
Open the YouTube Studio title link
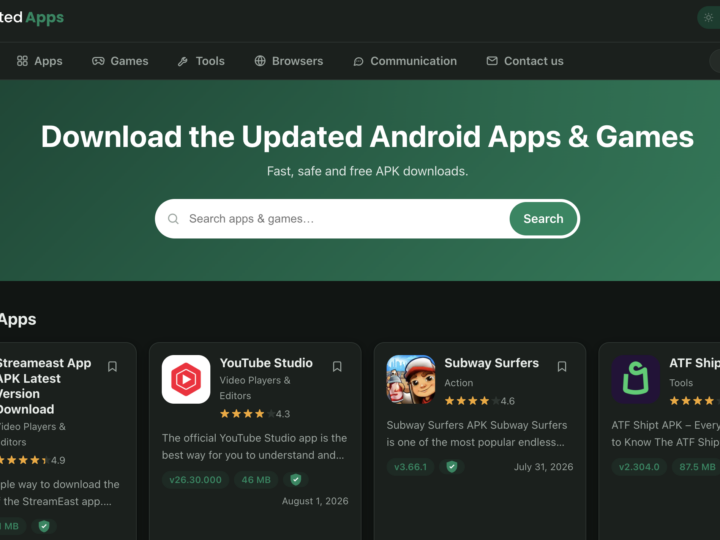coord(266,363)
